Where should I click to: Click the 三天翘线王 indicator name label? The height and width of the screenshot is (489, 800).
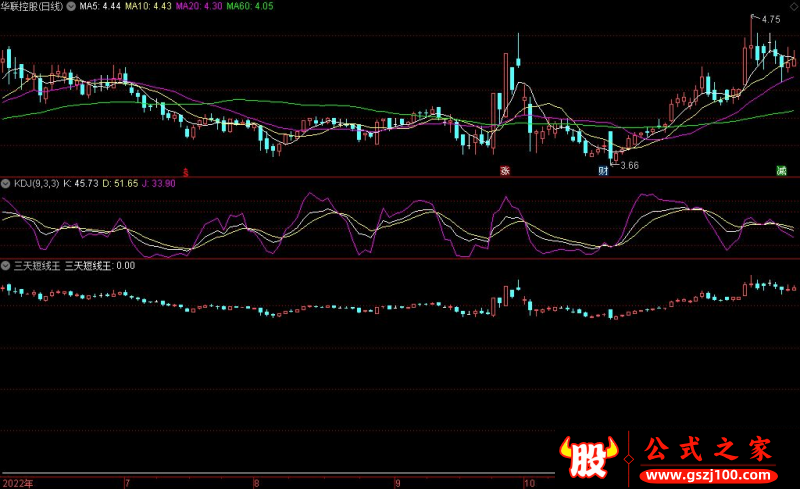click(x=36, y=266)
